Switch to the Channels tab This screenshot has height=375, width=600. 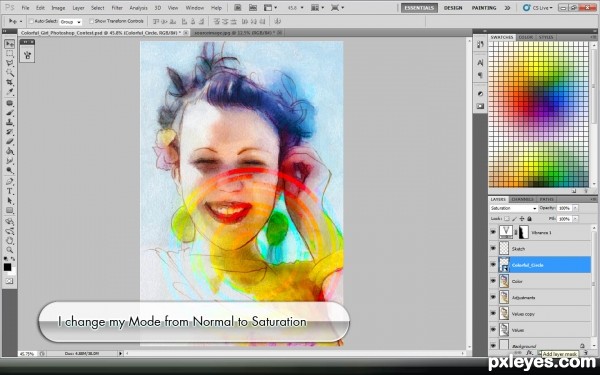522,199
